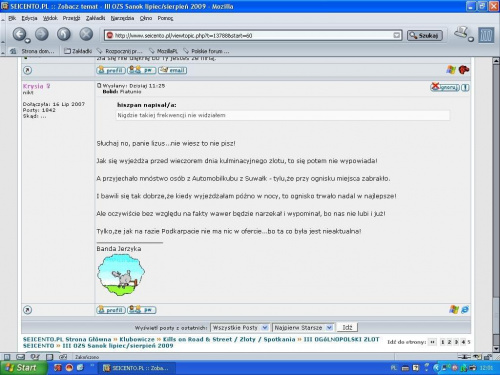Reload the page with the Reload button
This screenshot has height=375, width=500.
tap(64, 34)
